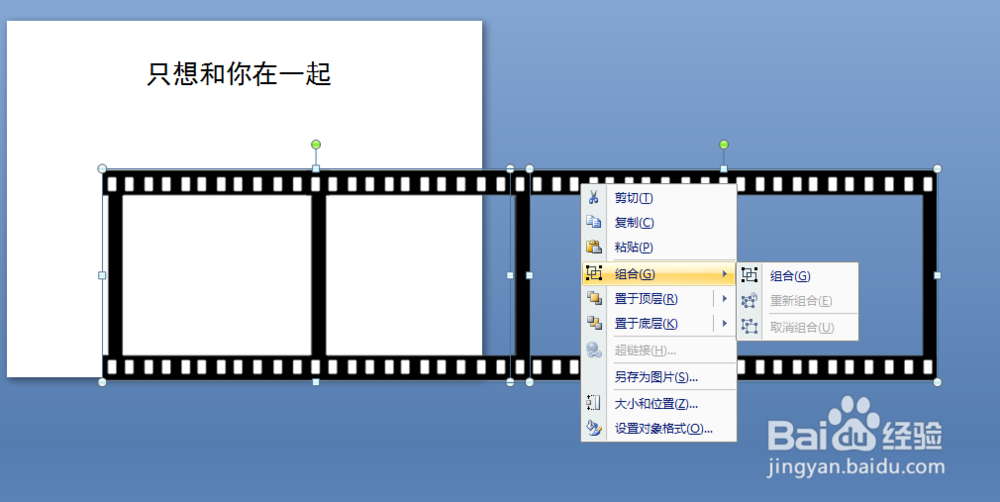
Task: Select 另存为图片(S)... to save as picture
Action: (656, 377)
